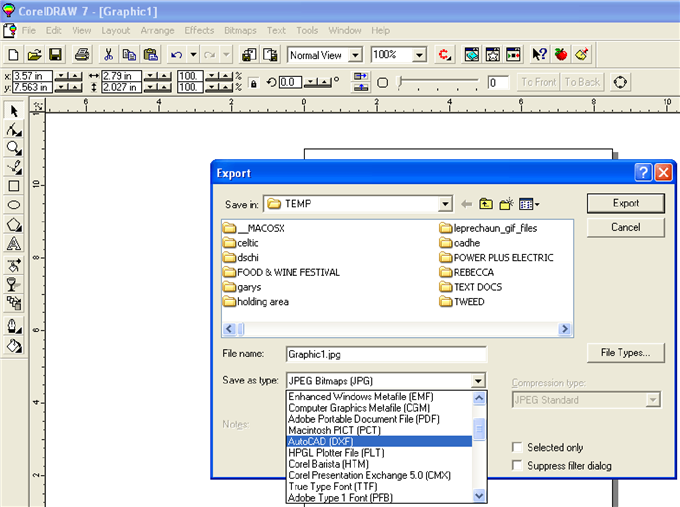Click the Paste clipboard icon
The image size is (680, 507).
point(150,55)
